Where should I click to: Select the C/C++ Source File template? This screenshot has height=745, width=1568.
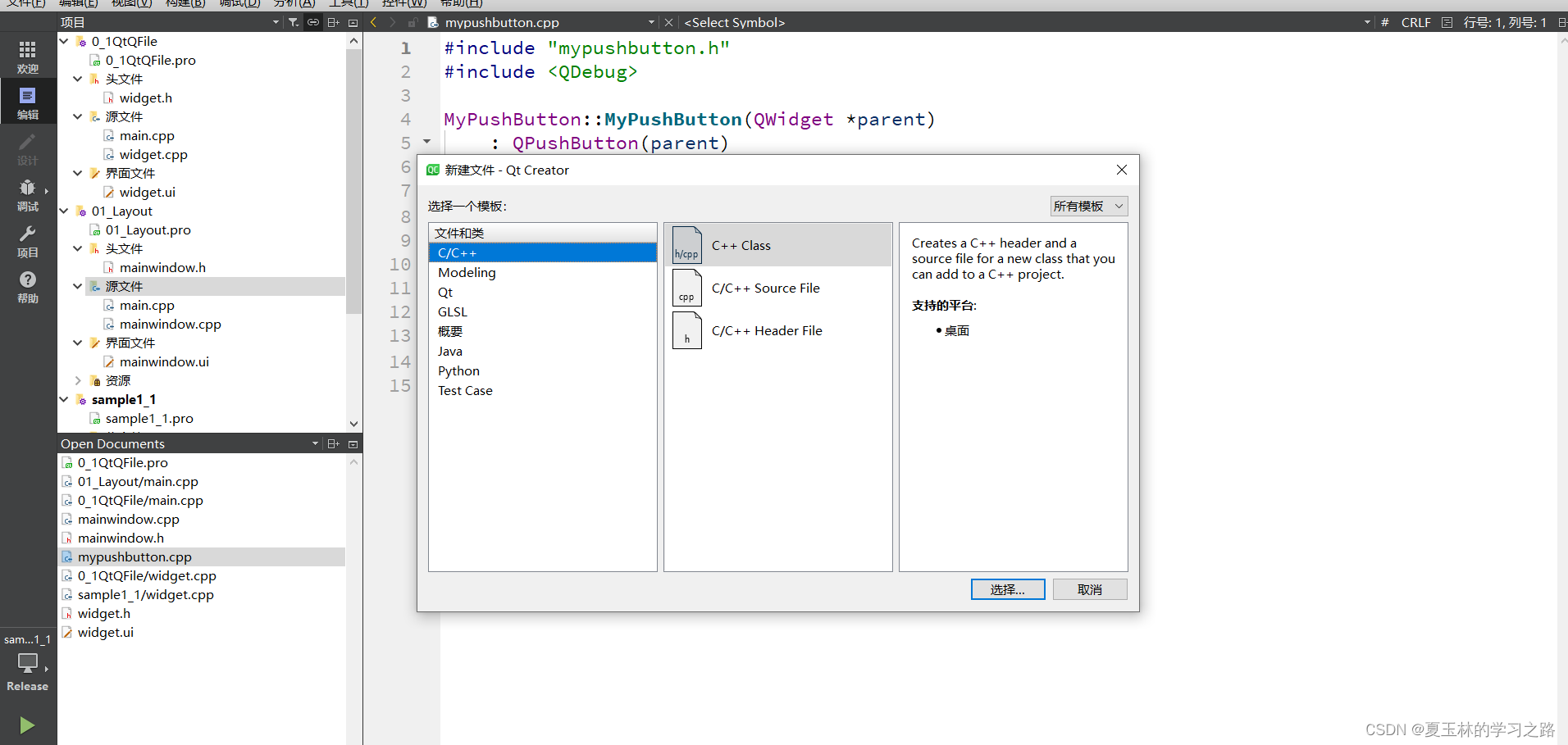[777, 288]
